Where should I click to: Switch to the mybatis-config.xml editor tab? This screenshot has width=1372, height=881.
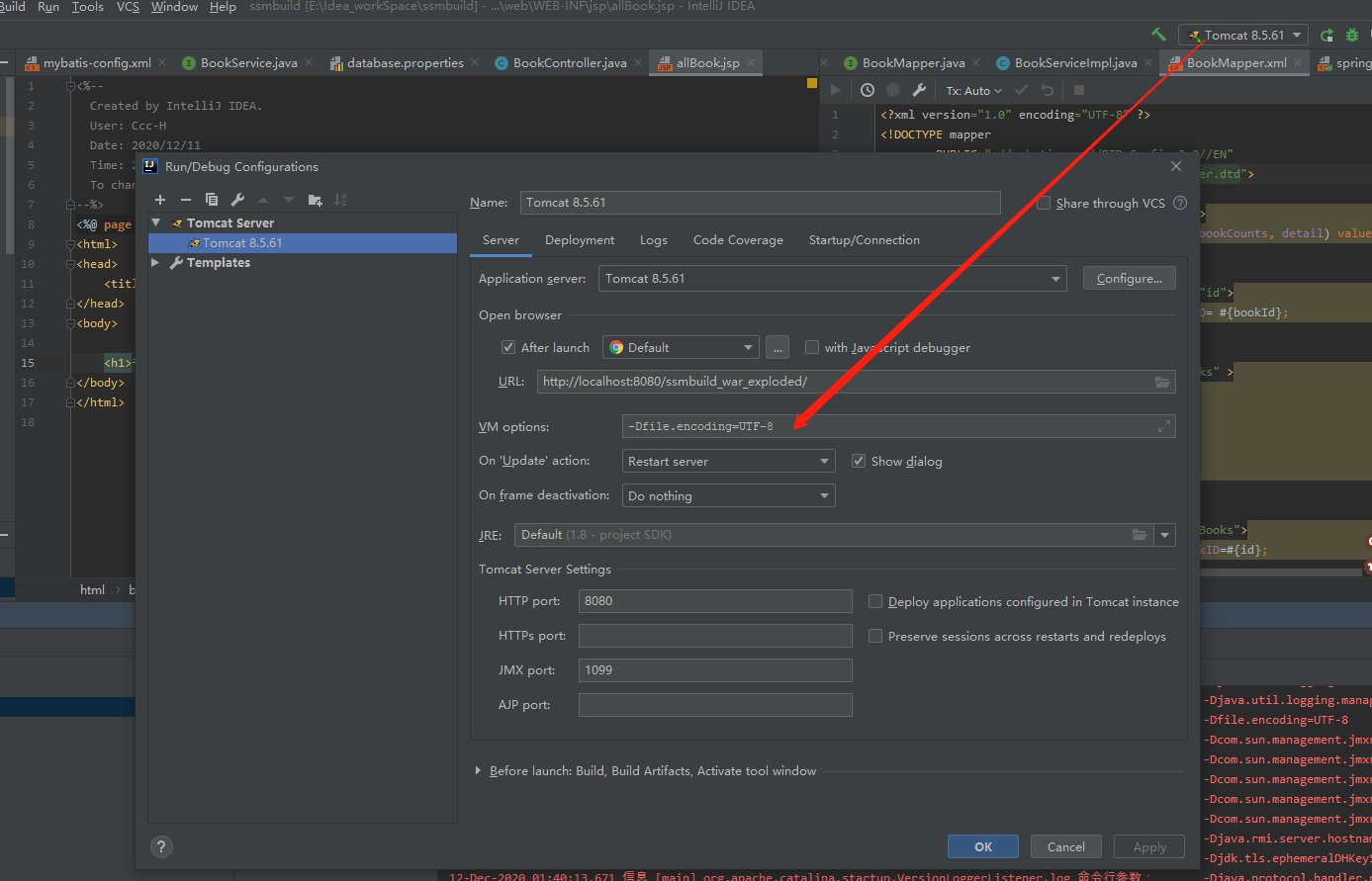(x=95, y=62)
